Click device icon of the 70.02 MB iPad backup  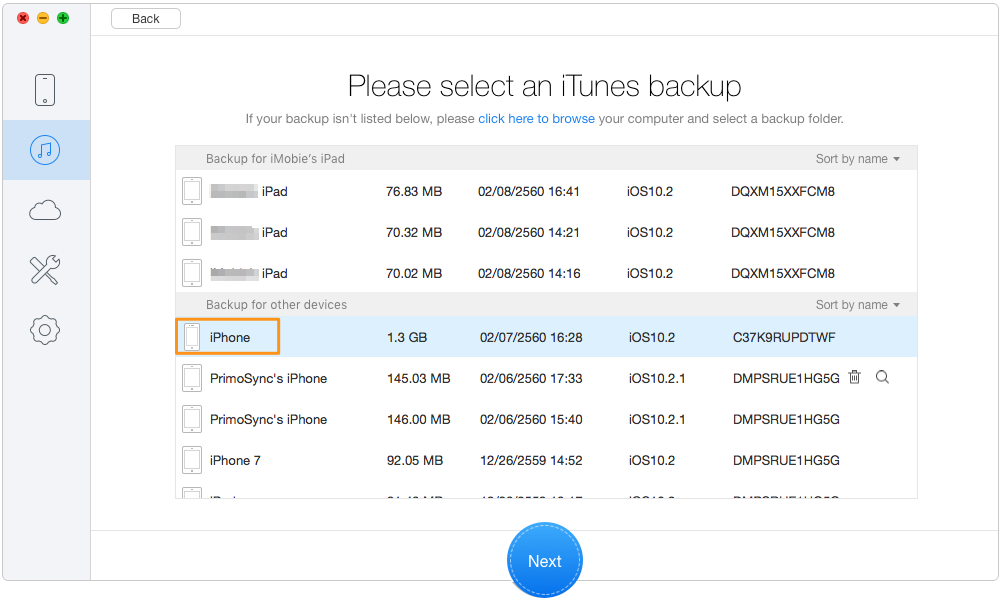click(192, 272)
